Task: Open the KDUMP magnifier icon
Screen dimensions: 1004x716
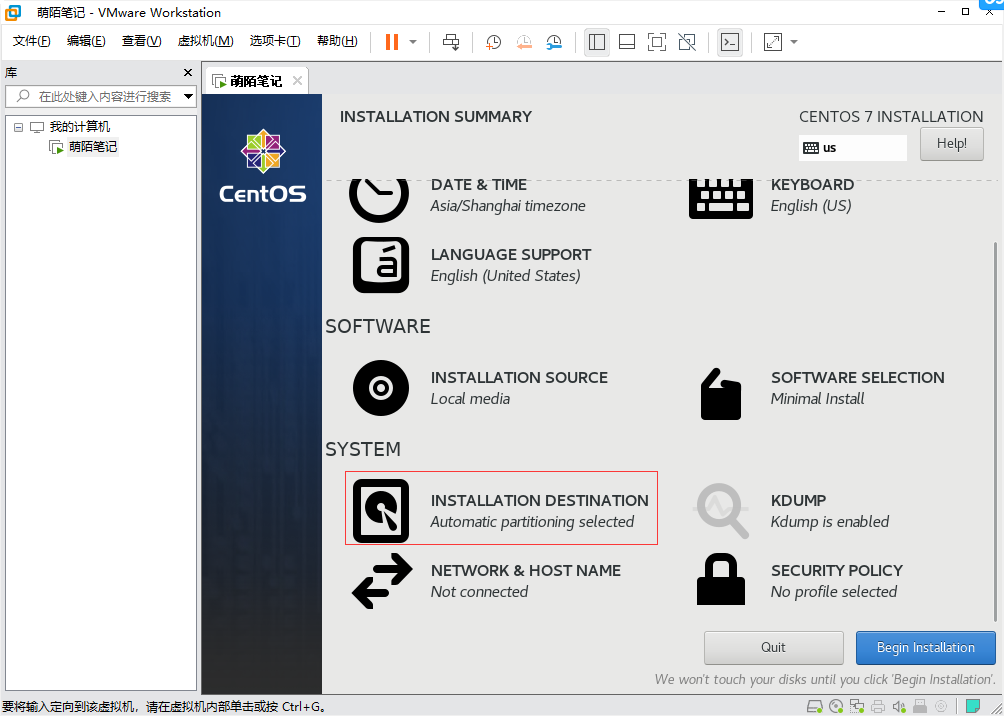Action: tap(722, 510)
